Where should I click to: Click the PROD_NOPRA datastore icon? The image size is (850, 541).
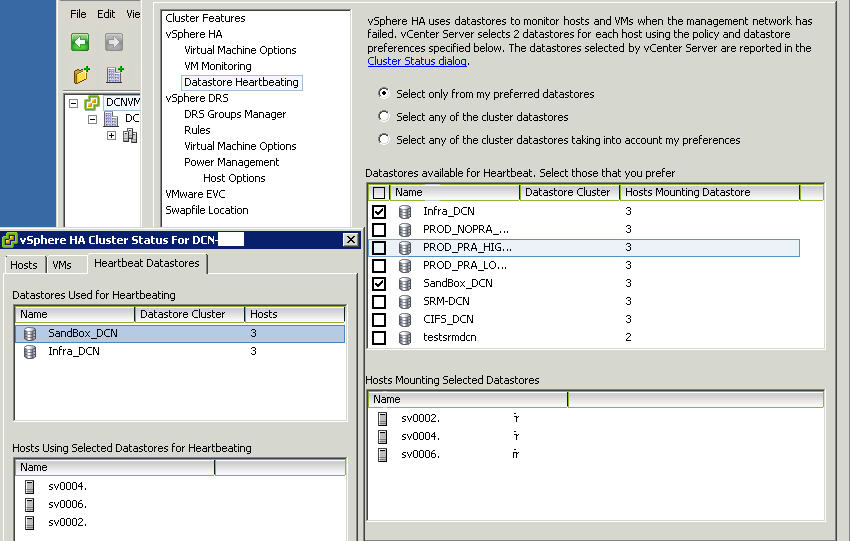pos(405,229)
